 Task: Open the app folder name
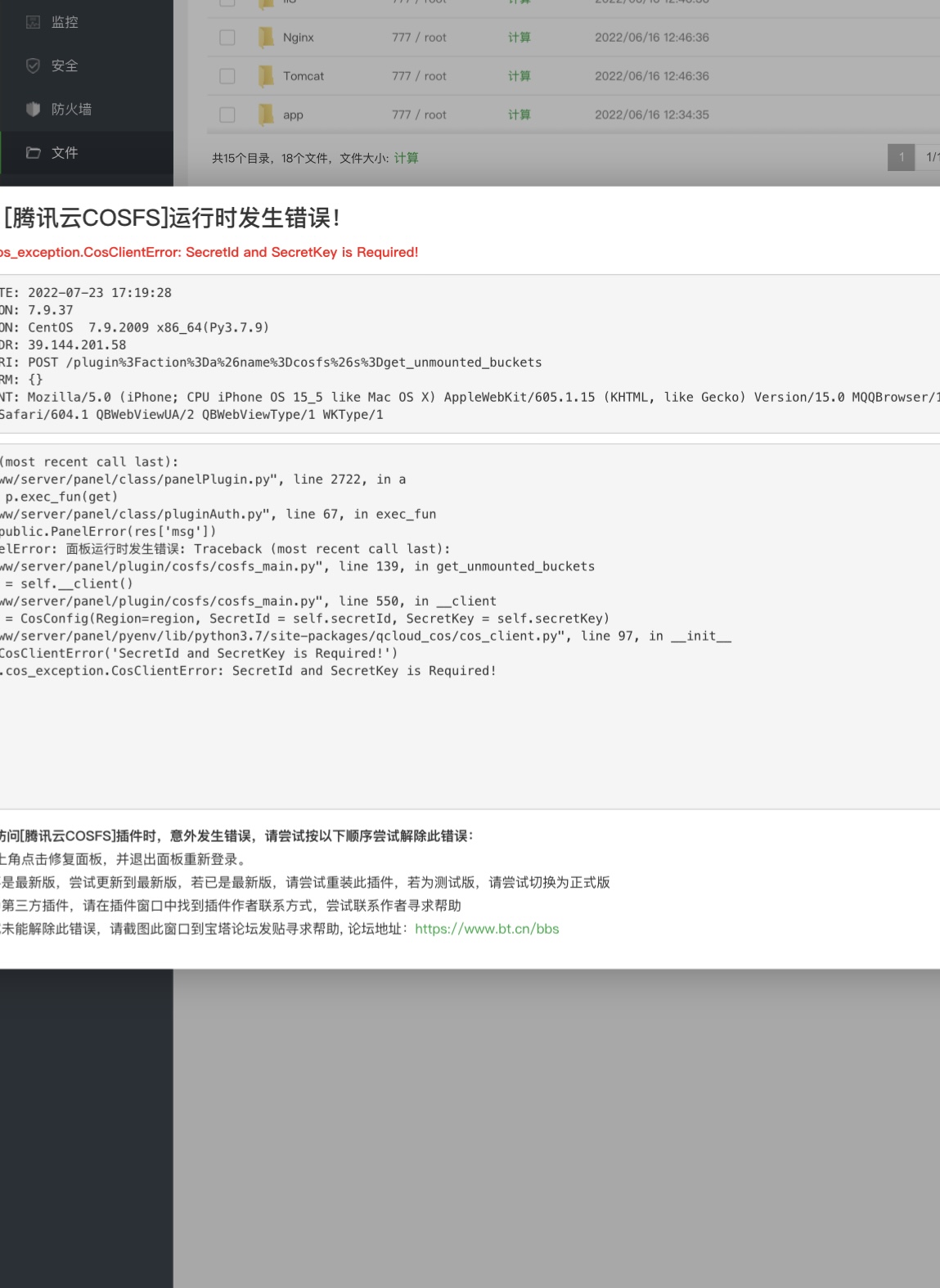pyautogui.click(x=293, y=115)
